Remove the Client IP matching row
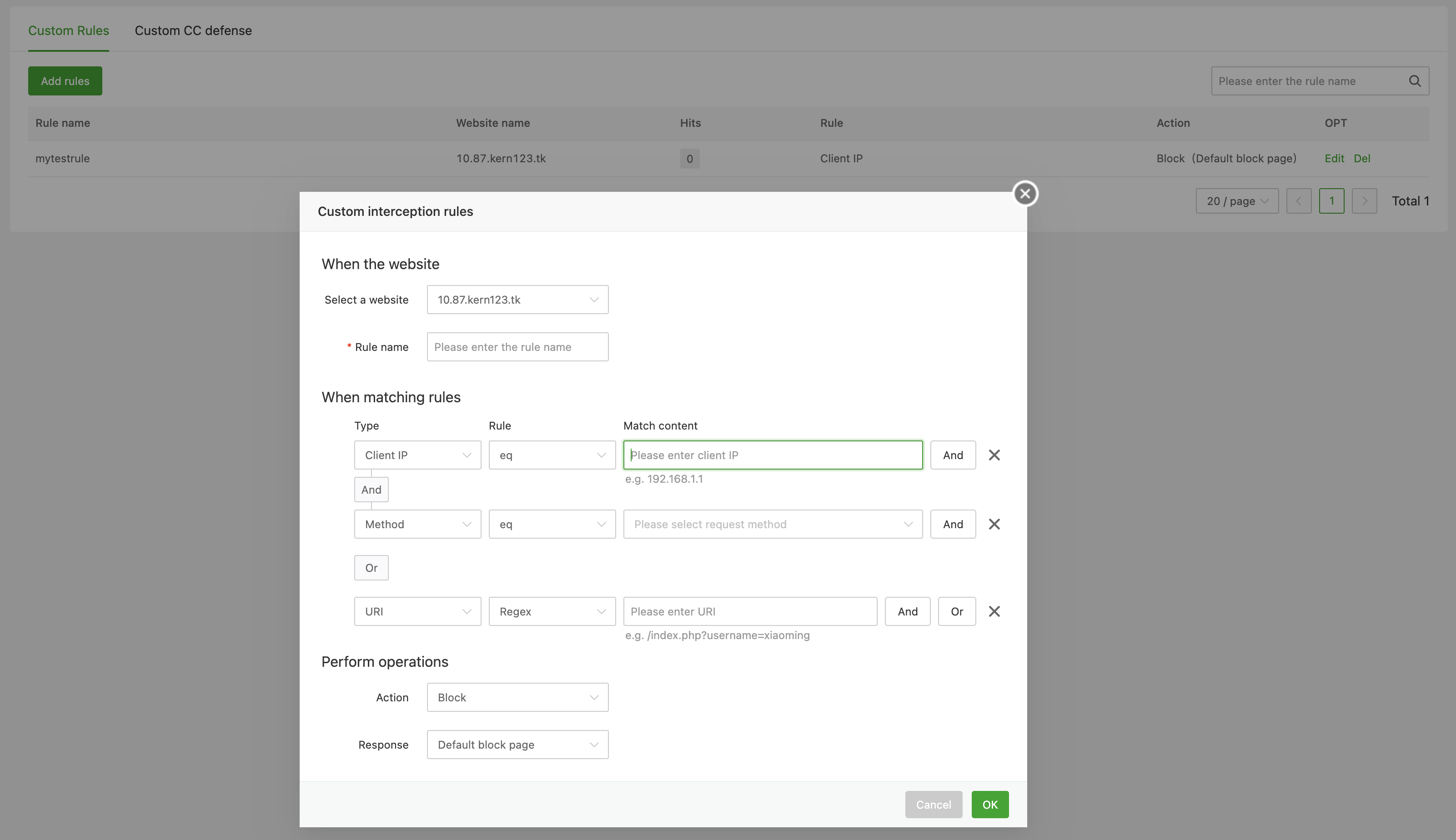The image size is (1456, 840). (x=994, y=455)
